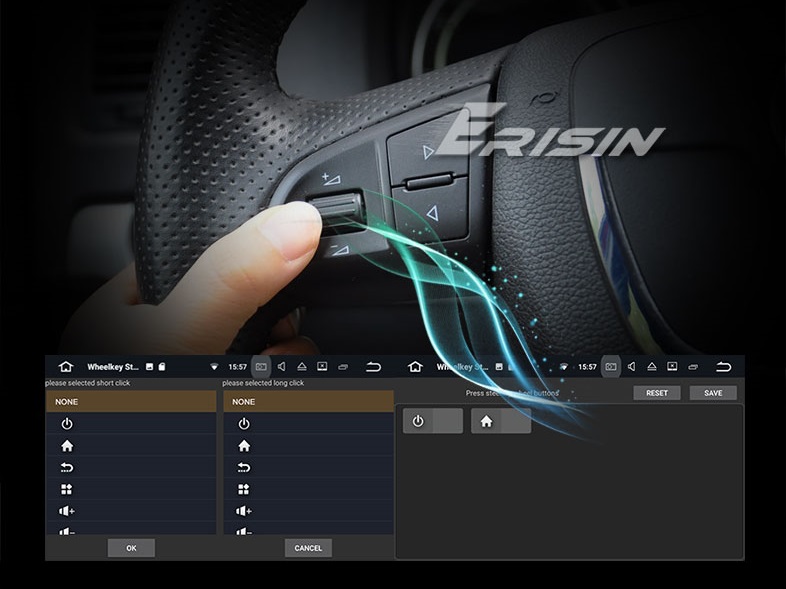The height and width of the screenshot is (589, 786).
Task: Tap the eject icon in status bar above long click list
Action: click(301, 367)
